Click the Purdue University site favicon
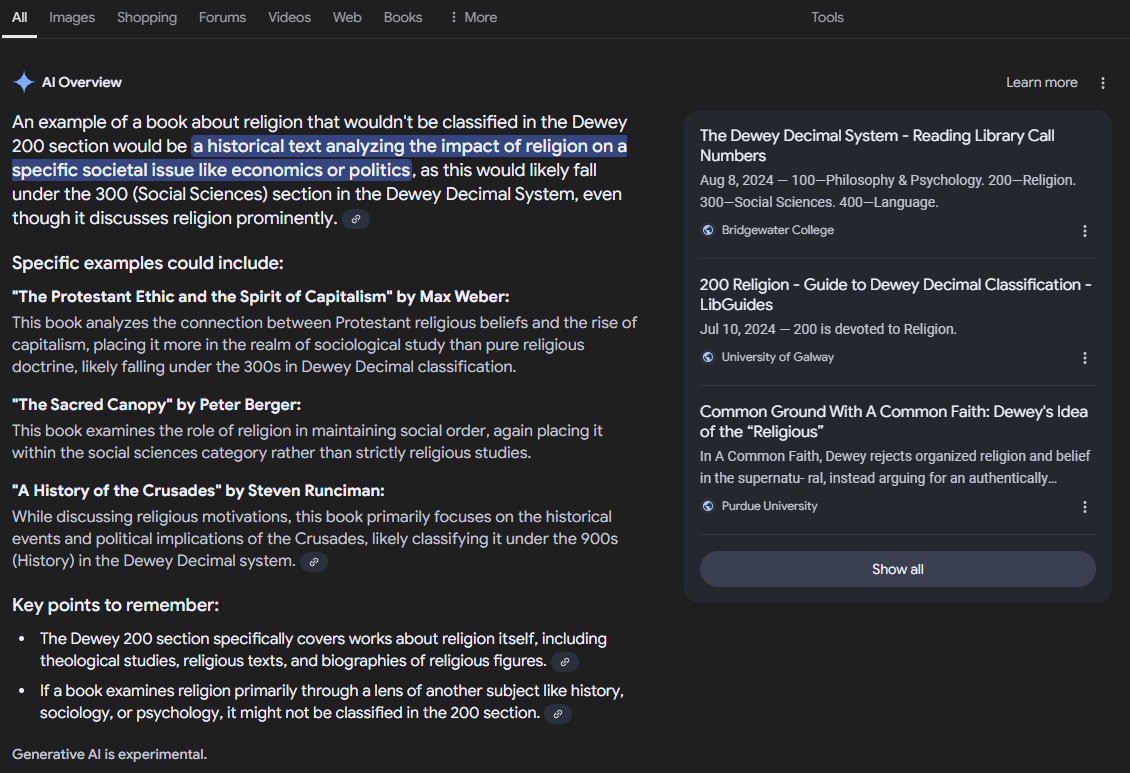This screenshot has height=773, width=1130. point(708,505)
